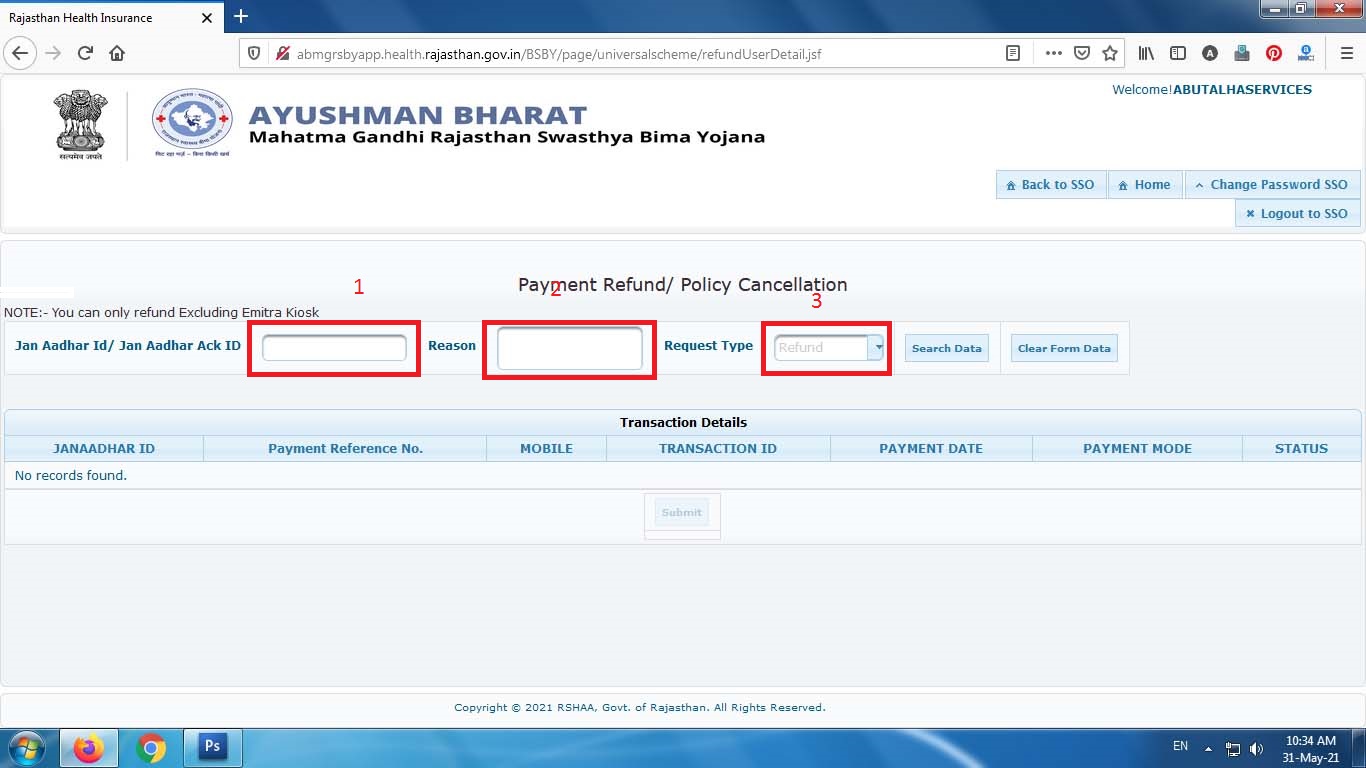Click the network tray icon
This screenshot has height=768, width=1366.
[x=1233, y=748]
